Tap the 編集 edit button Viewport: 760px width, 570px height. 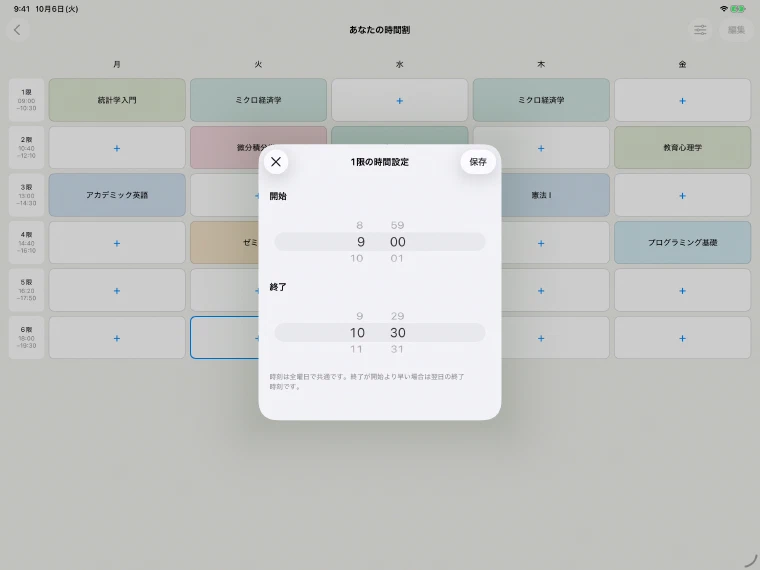coord(736,30)
